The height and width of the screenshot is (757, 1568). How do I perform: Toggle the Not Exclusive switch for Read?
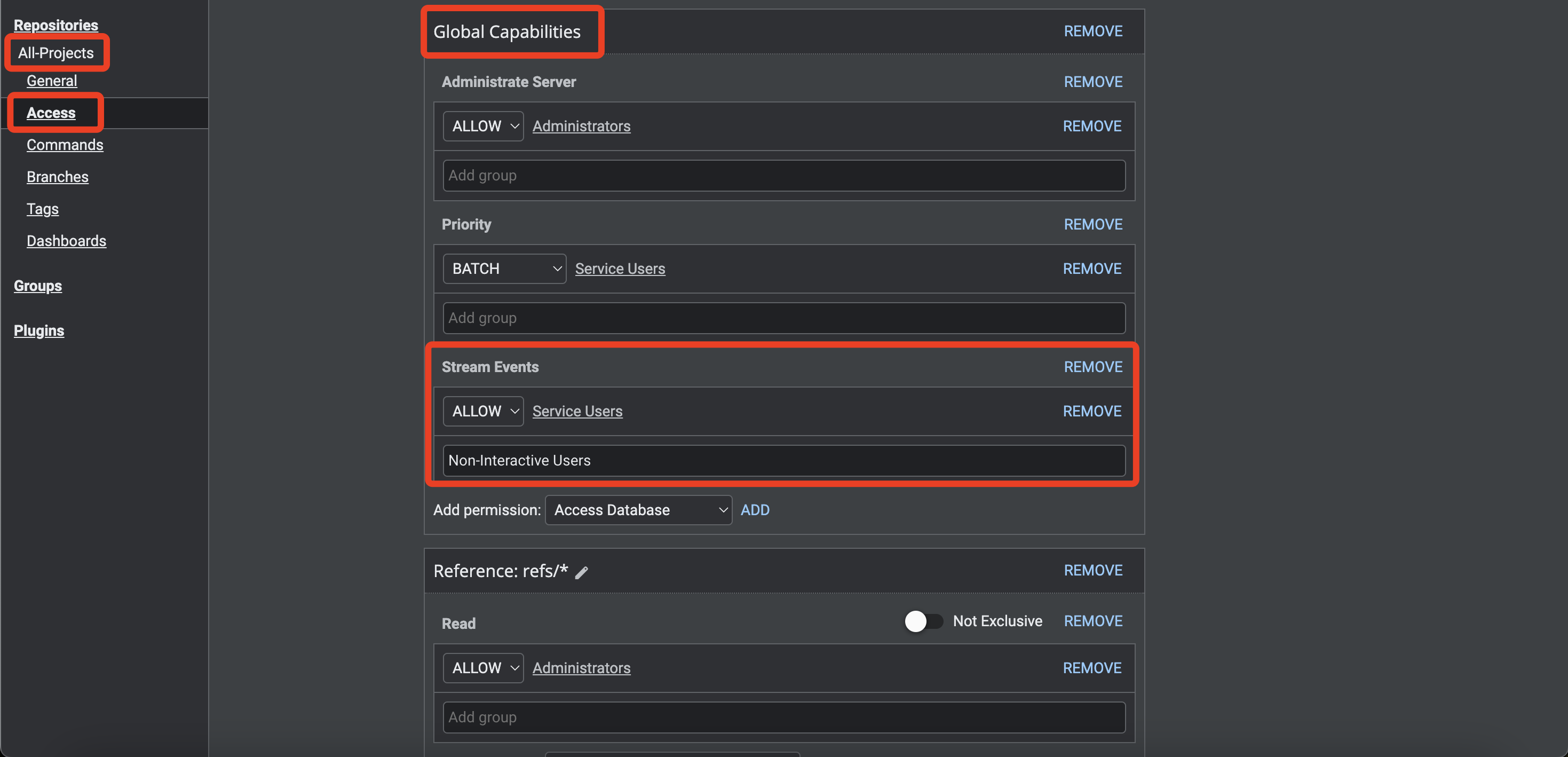point(923,621)
